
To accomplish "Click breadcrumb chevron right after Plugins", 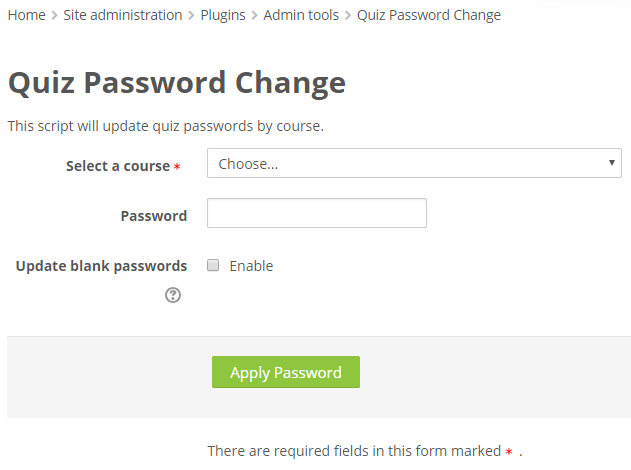I will (x=254, y=16).
